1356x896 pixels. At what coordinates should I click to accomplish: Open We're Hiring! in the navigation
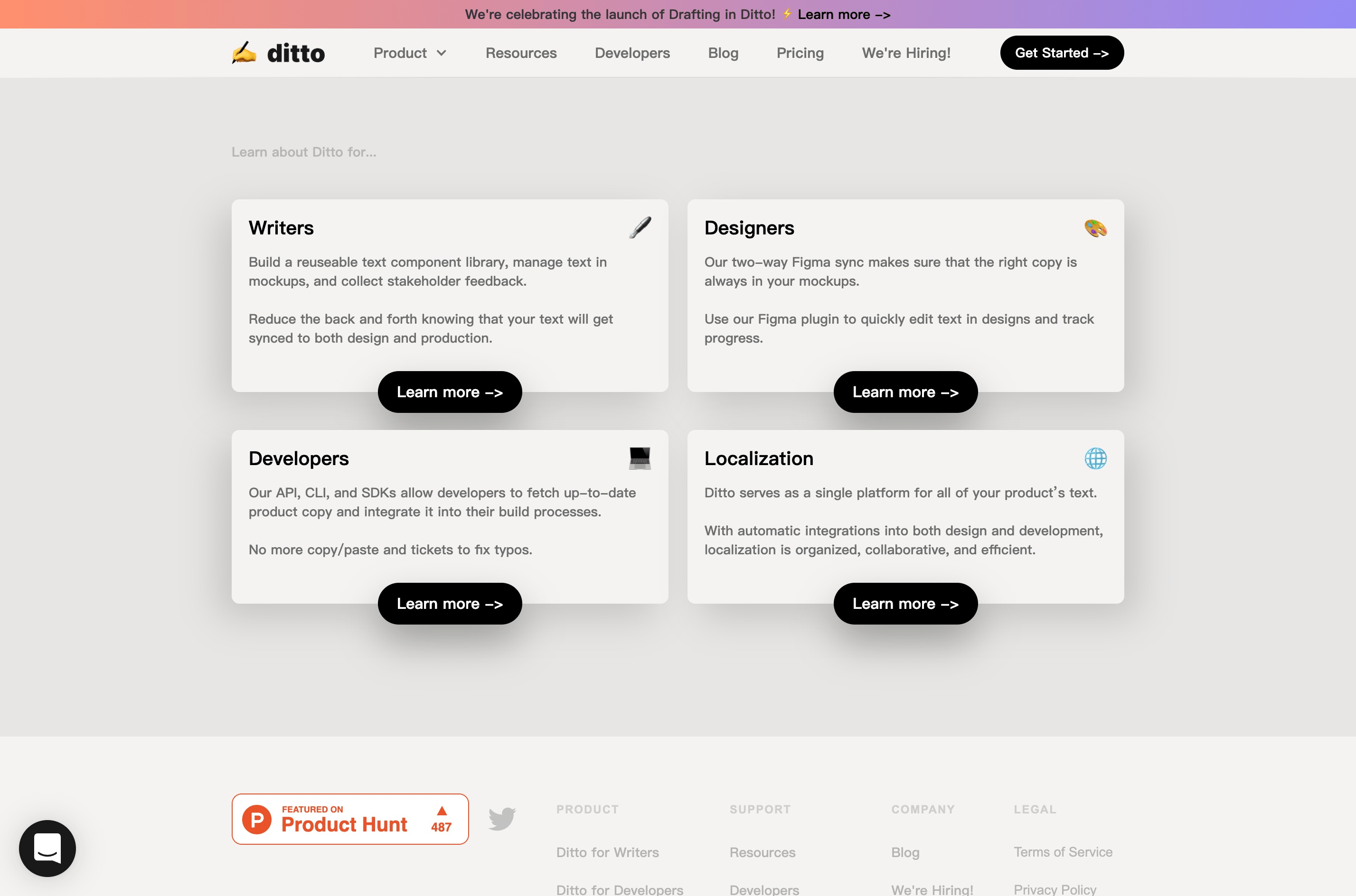pyautogui.click(x=906, y=53)
